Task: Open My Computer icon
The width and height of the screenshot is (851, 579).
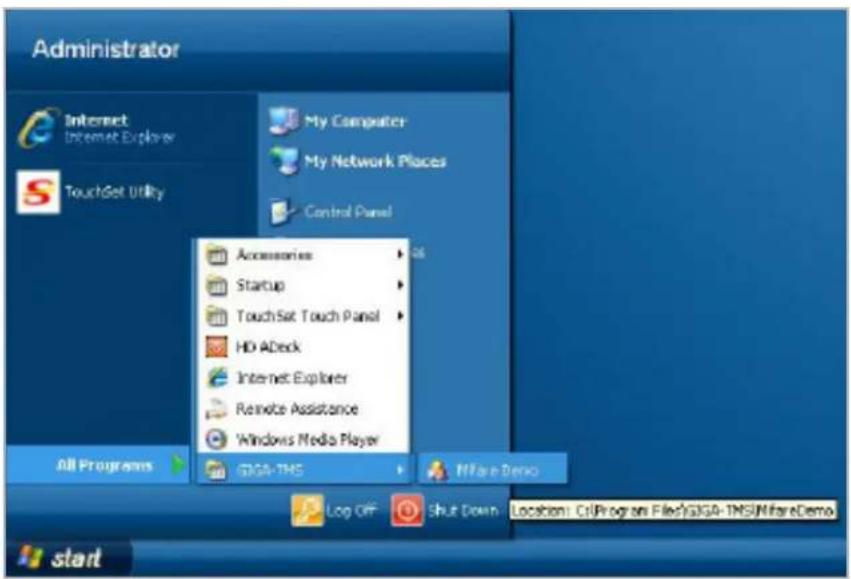Action: [283, 120]
